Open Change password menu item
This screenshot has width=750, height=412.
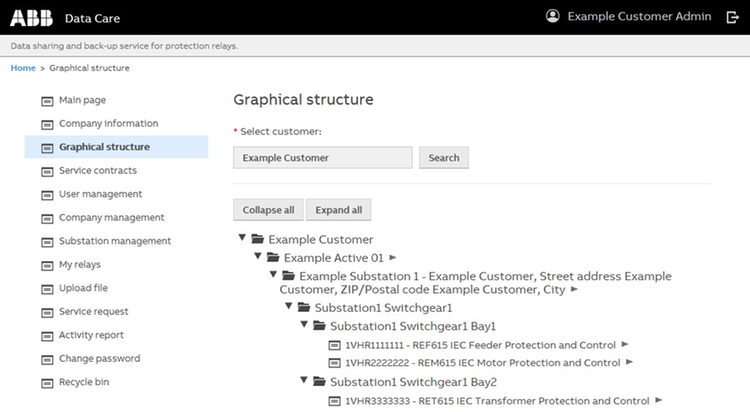tap(99, 358)
